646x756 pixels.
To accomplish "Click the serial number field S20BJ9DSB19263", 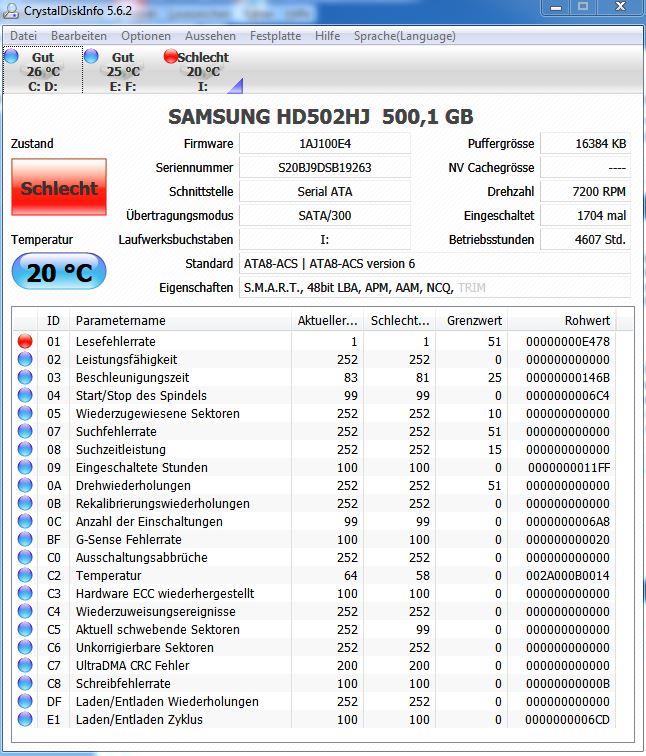I will coord(325,168).
